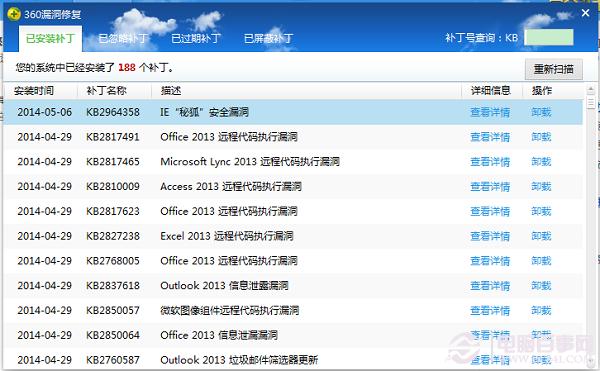The width and height of the screenshot is (600, 371).
Task: Open 查看详情 for KB2817465
Action: (x=490, y=162)
